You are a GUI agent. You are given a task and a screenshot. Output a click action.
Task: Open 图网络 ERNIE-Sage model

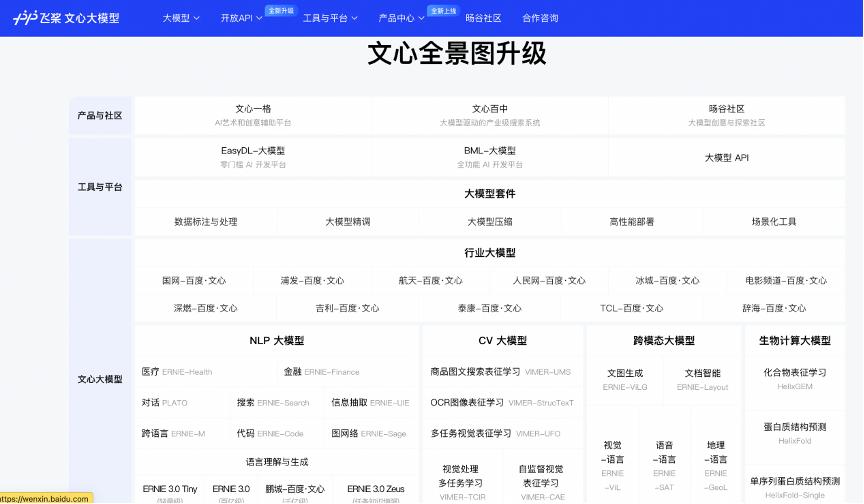point(369,433)
